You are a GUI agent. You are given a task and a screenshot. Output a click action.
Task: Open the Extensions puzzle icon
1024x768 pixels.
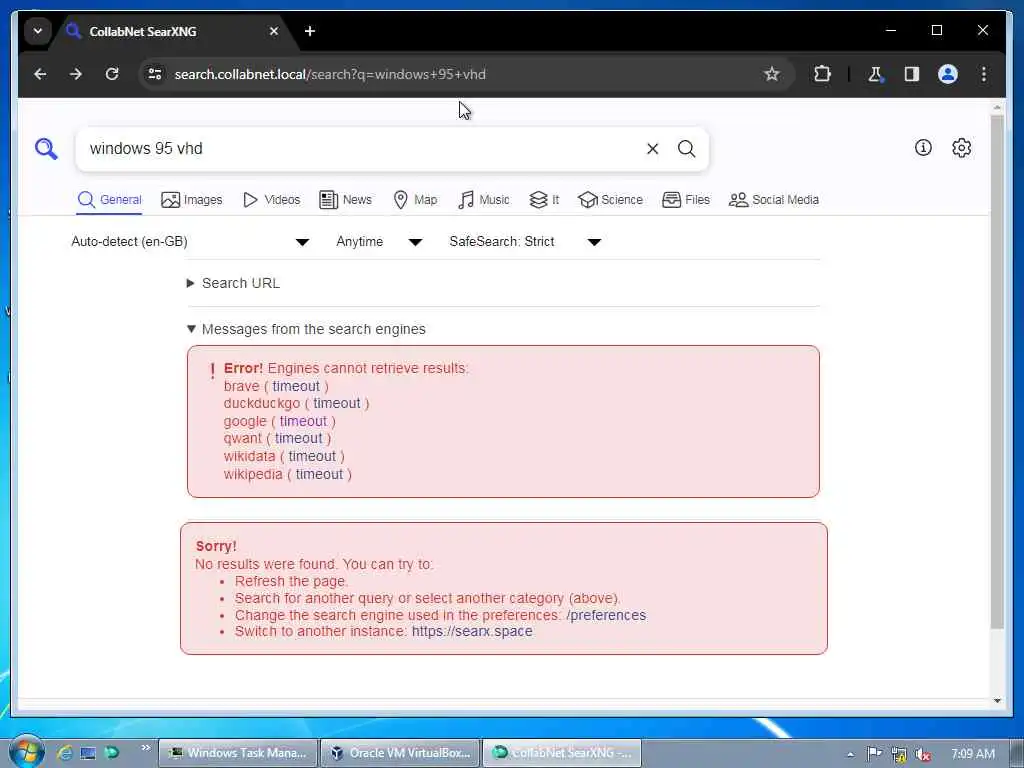(x=822, y=74)
